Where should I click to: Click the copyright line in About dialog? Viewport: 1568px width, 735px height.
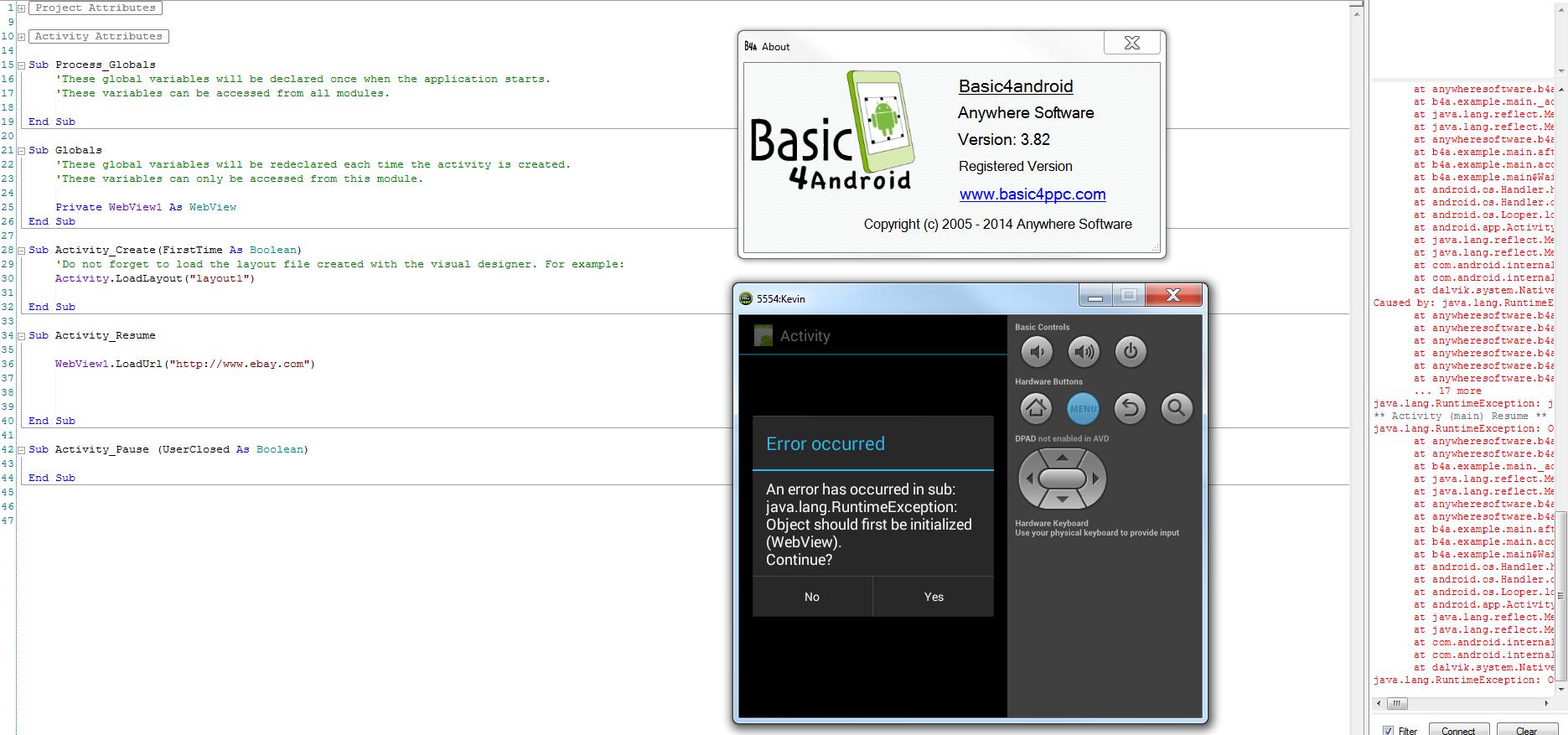point(998,225)
